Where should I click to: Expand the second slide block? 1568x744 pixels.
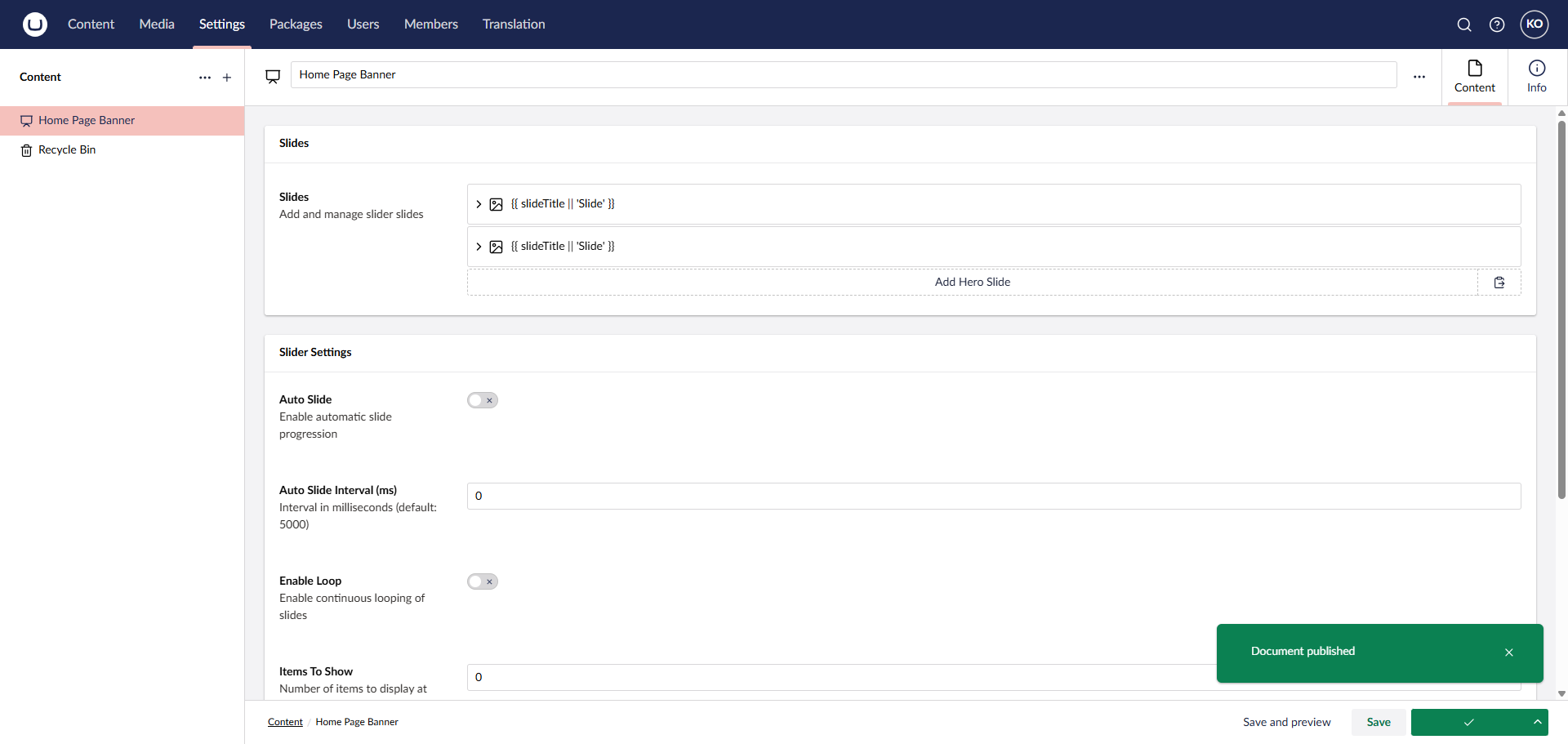479,247
